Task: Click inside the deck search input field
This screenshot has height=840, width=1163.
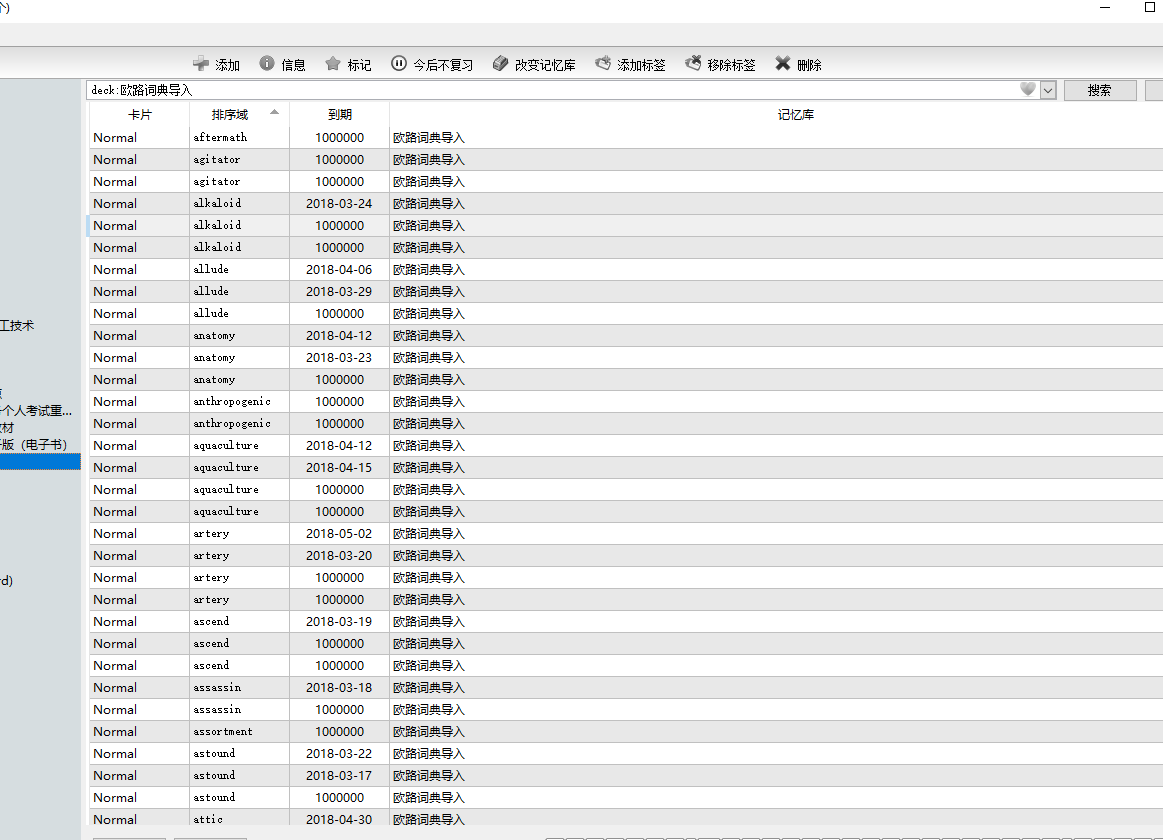Action: click(400, 90)
